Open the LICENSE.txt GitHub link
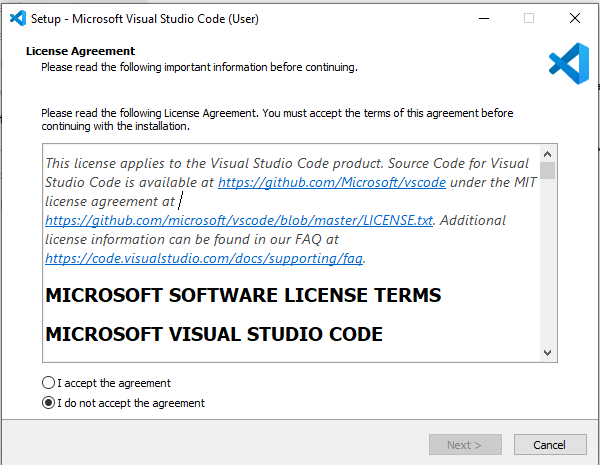This screenshot has height=465, width=600. 239,220
